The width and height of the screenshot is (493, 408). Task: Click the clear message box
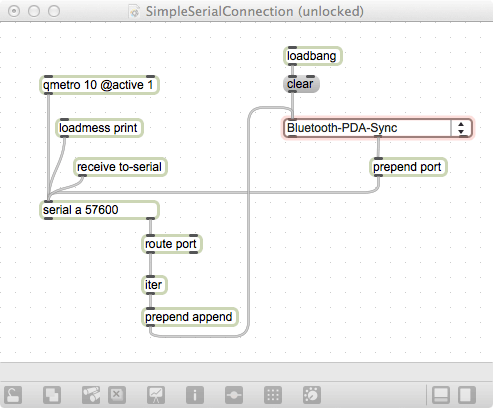coord(301,84)
